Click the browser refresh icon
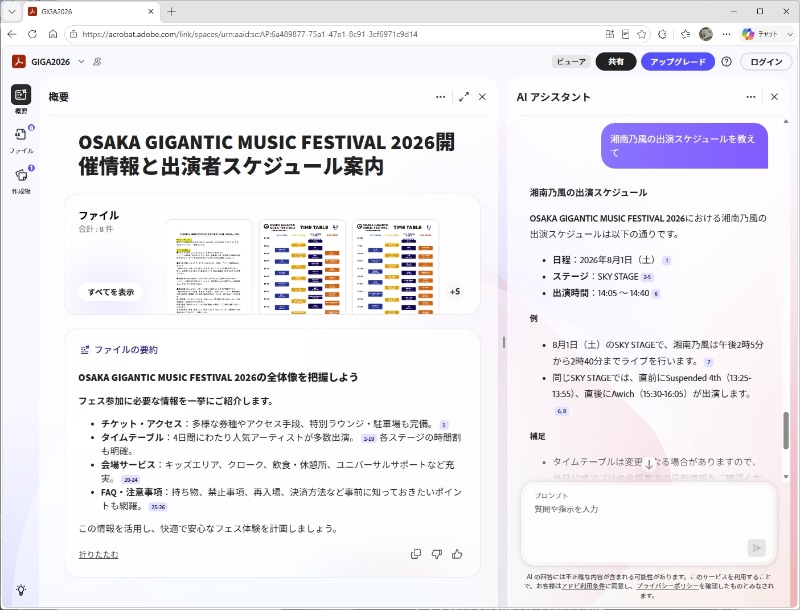 click(32, 34)
